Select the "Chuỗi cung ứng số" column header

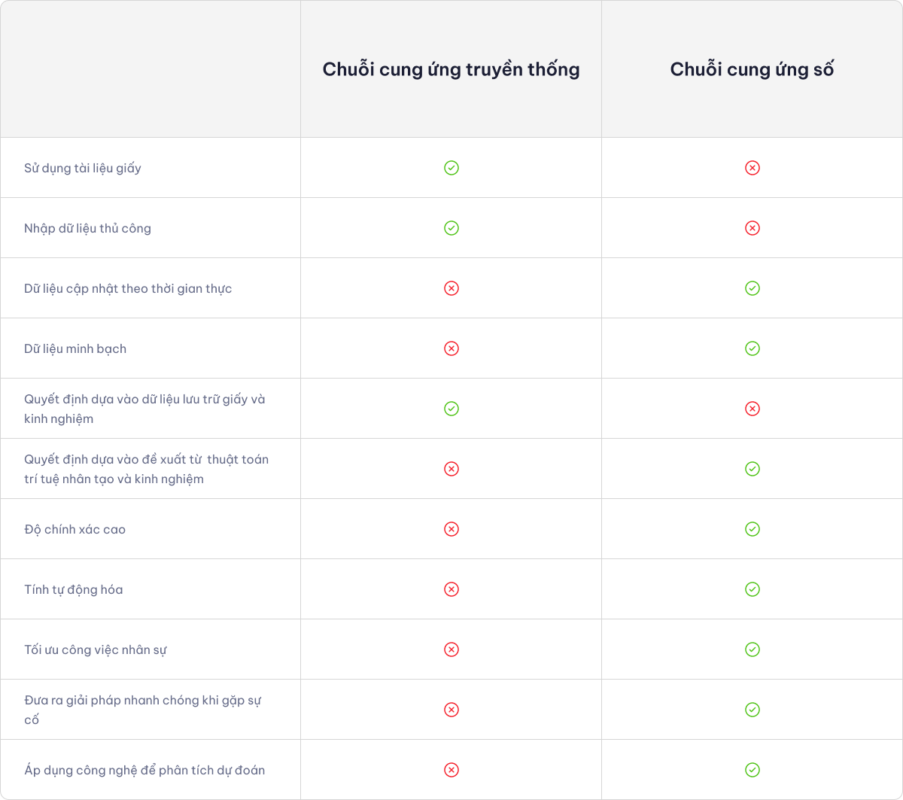click(752, 69)
